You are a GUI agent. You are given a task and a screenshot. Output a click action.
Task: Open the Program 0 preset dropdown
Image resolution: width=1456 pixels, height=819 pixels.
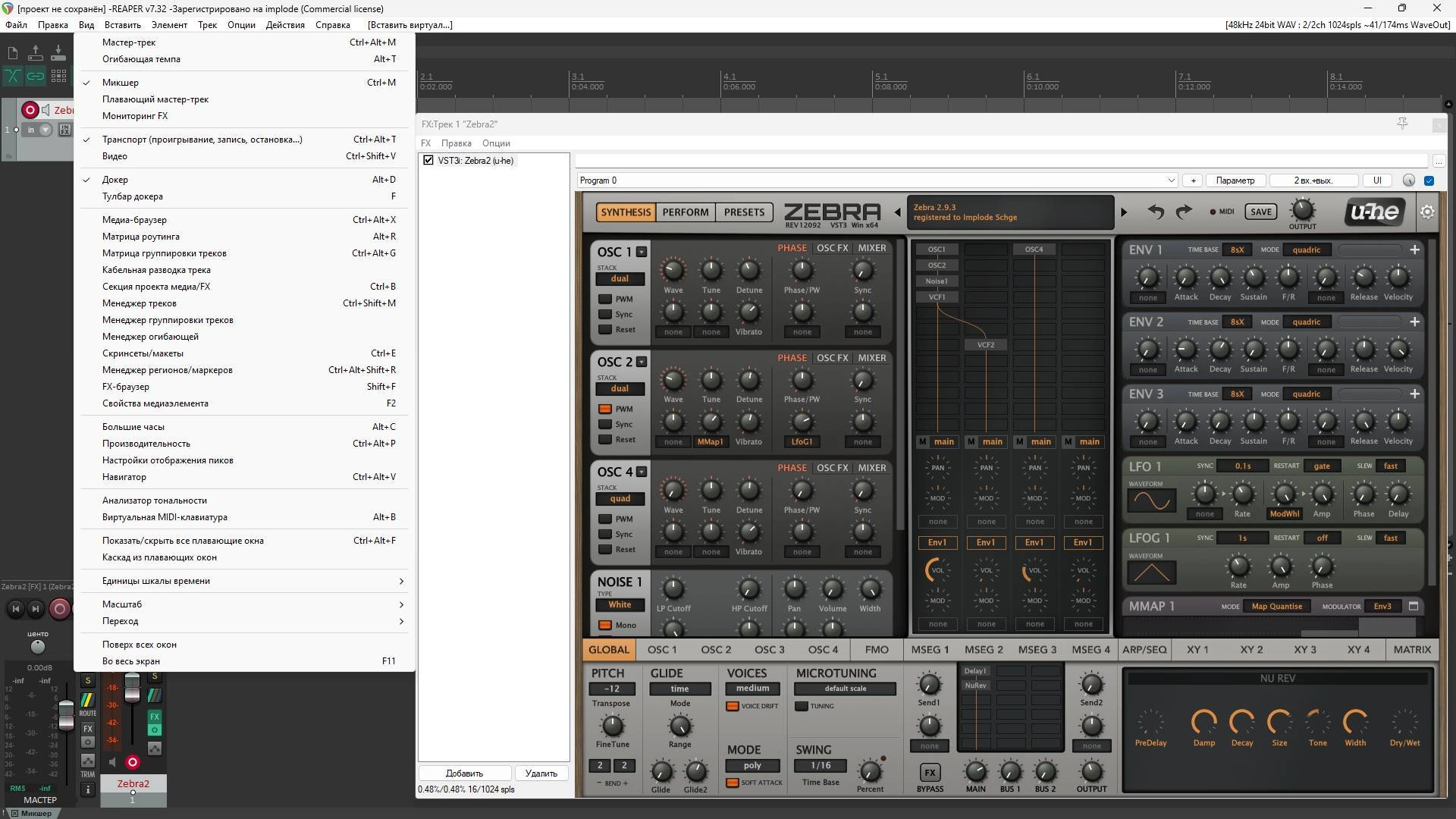877,180
